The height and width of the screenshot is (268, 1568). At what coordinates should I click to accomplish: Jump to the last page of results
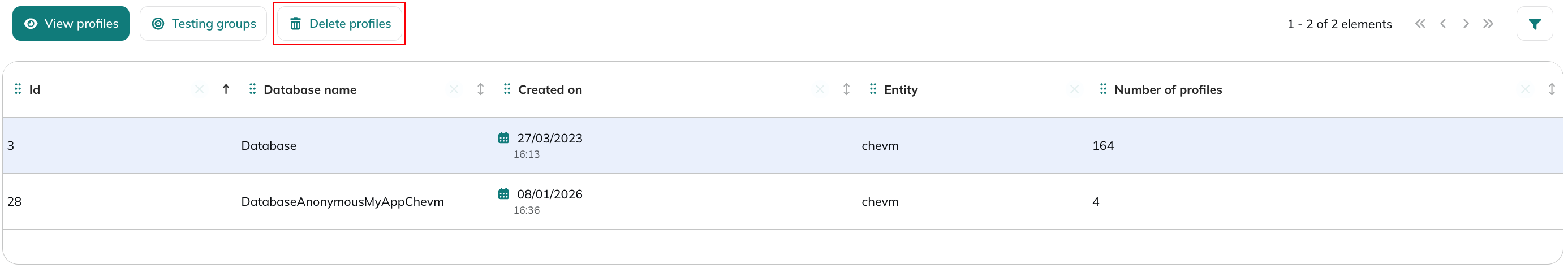tap(1488, 24)
